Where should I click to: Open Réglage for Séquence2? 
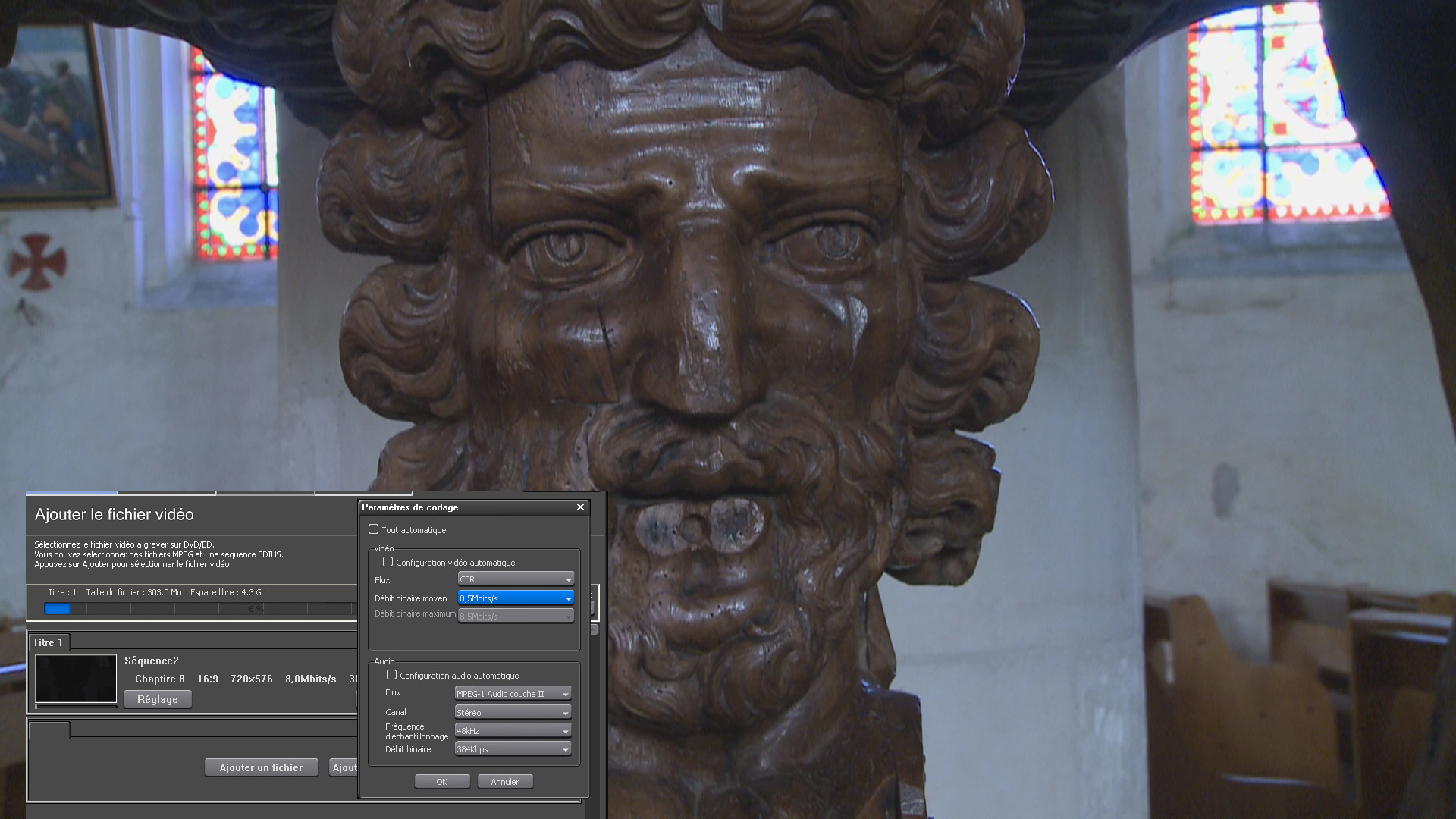[158, 699]
